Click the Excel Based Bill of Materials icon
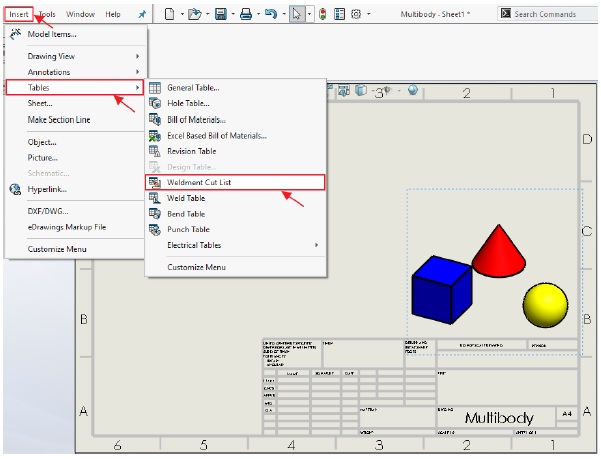The width and height of the screenshot is (601, 459). click(x=155, y=136)
